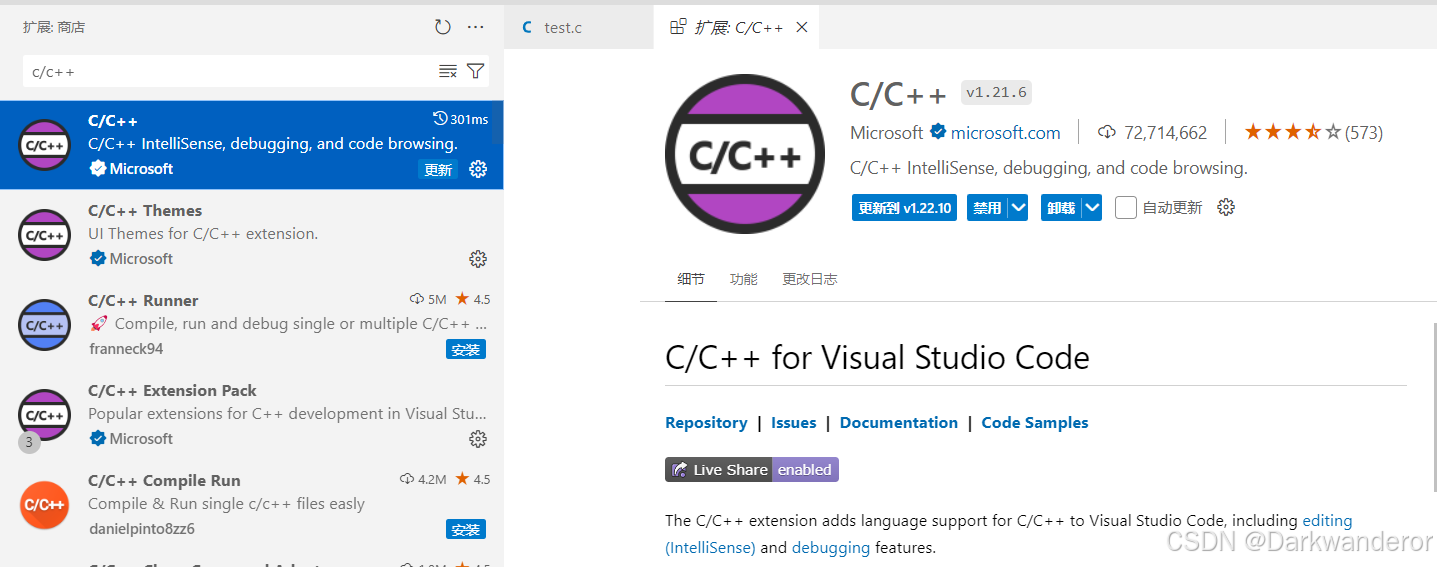This screenshot has width=1437, height=567.
Task: Open the Code Samples link
Action: (x=1035, y=422)
